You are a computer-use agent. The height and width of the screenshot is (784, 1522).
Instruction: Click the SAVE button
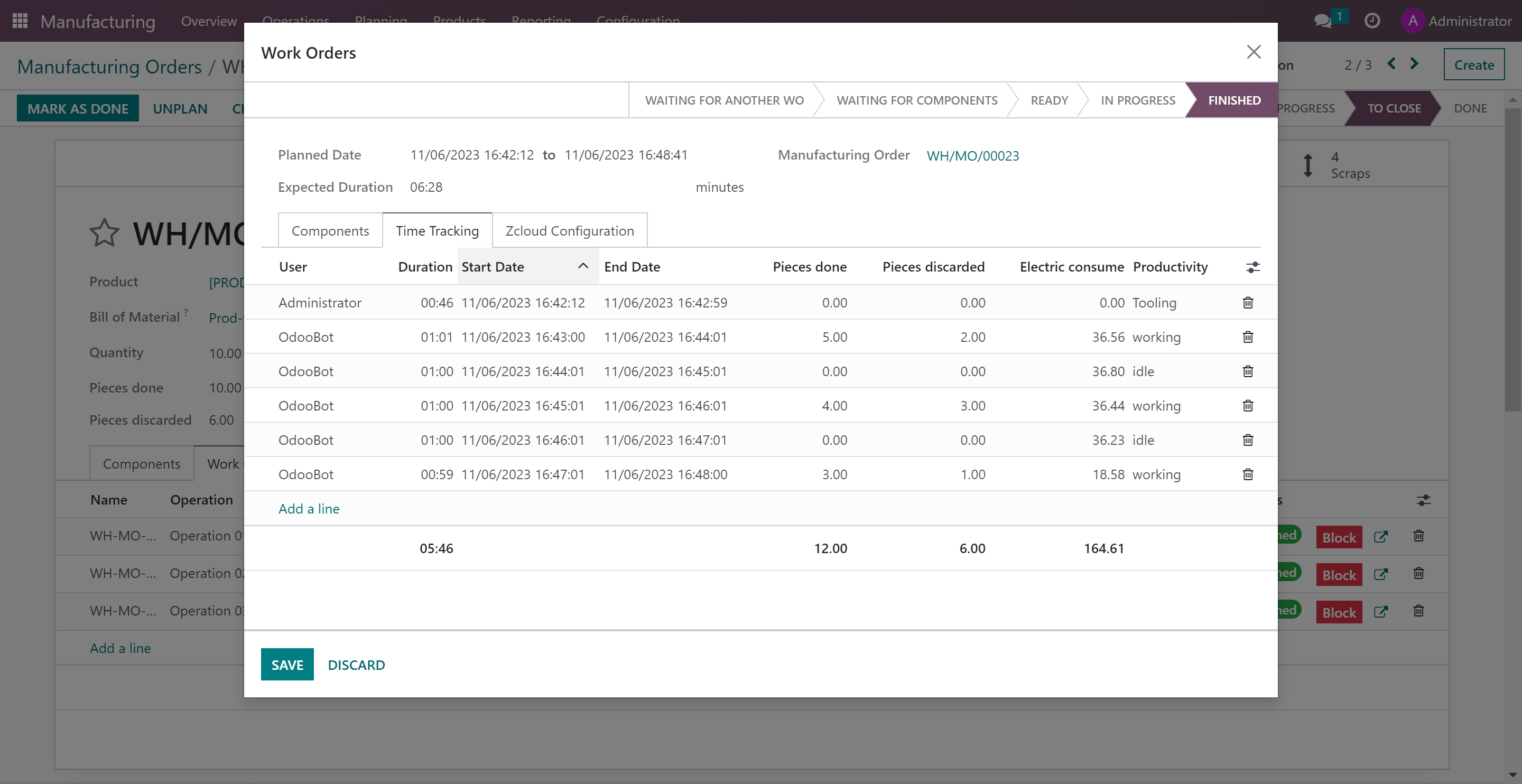(287, 664)
